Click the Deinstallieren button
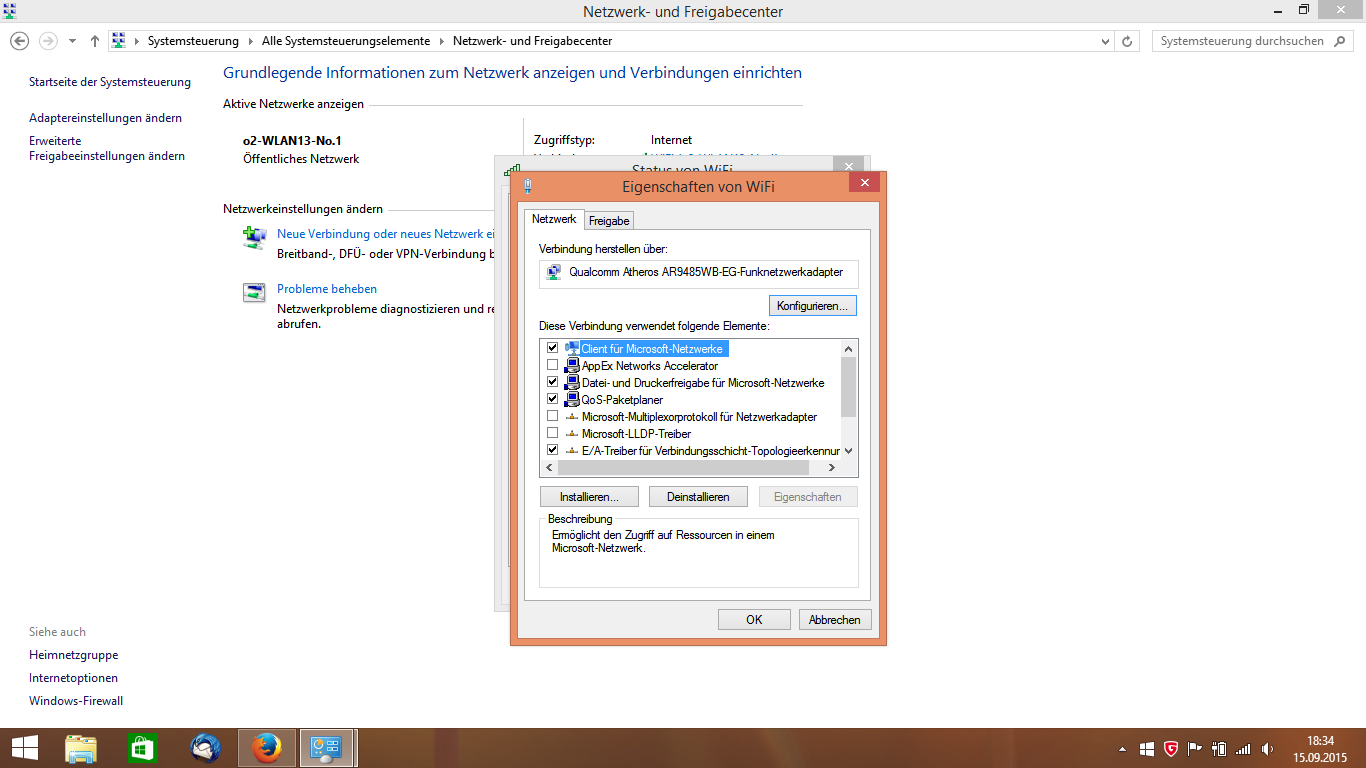 point(698,497)
